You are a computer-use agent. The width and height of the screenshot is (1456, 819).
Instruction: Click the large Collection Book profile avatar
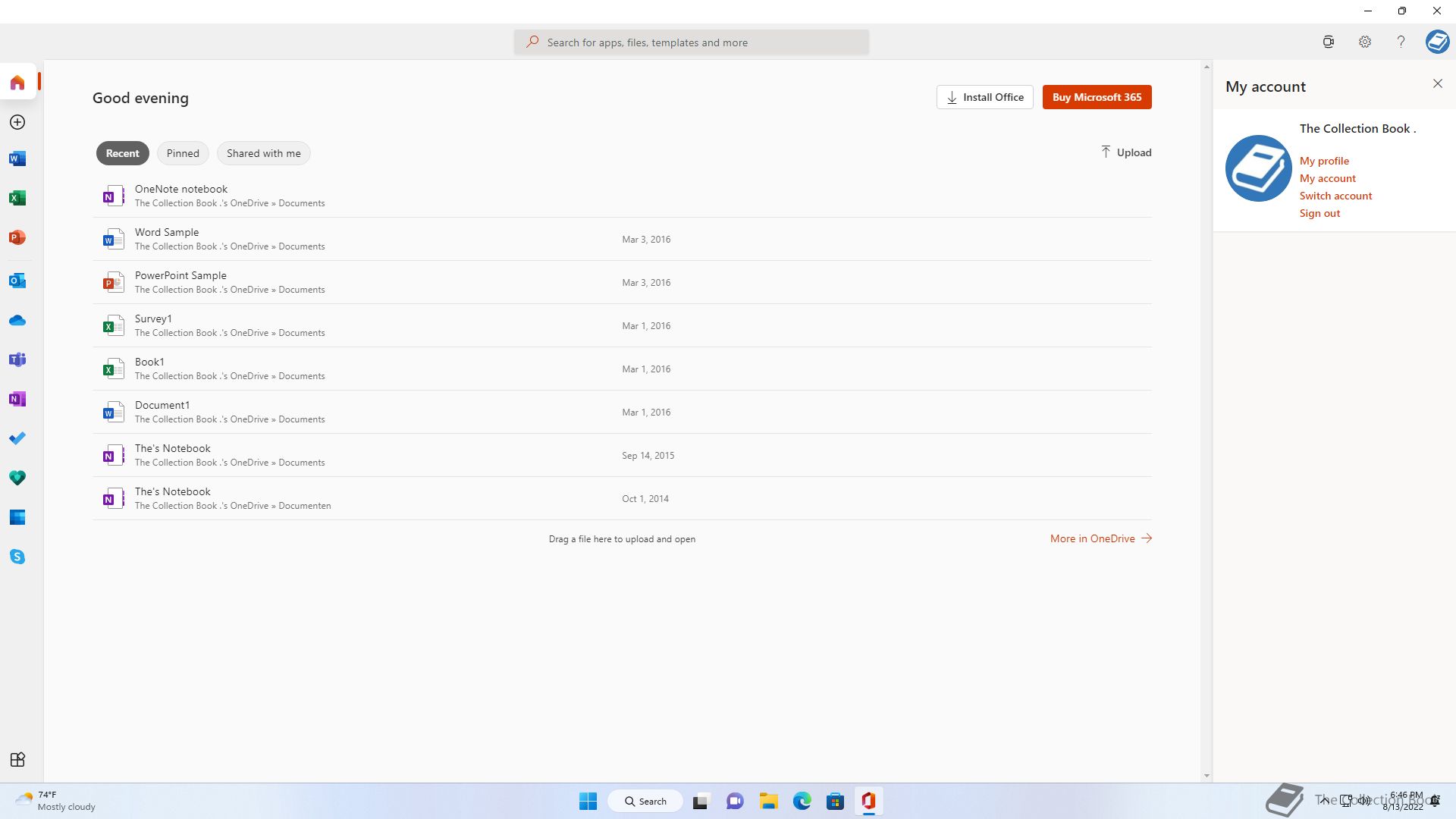[x=1258, y=168]
